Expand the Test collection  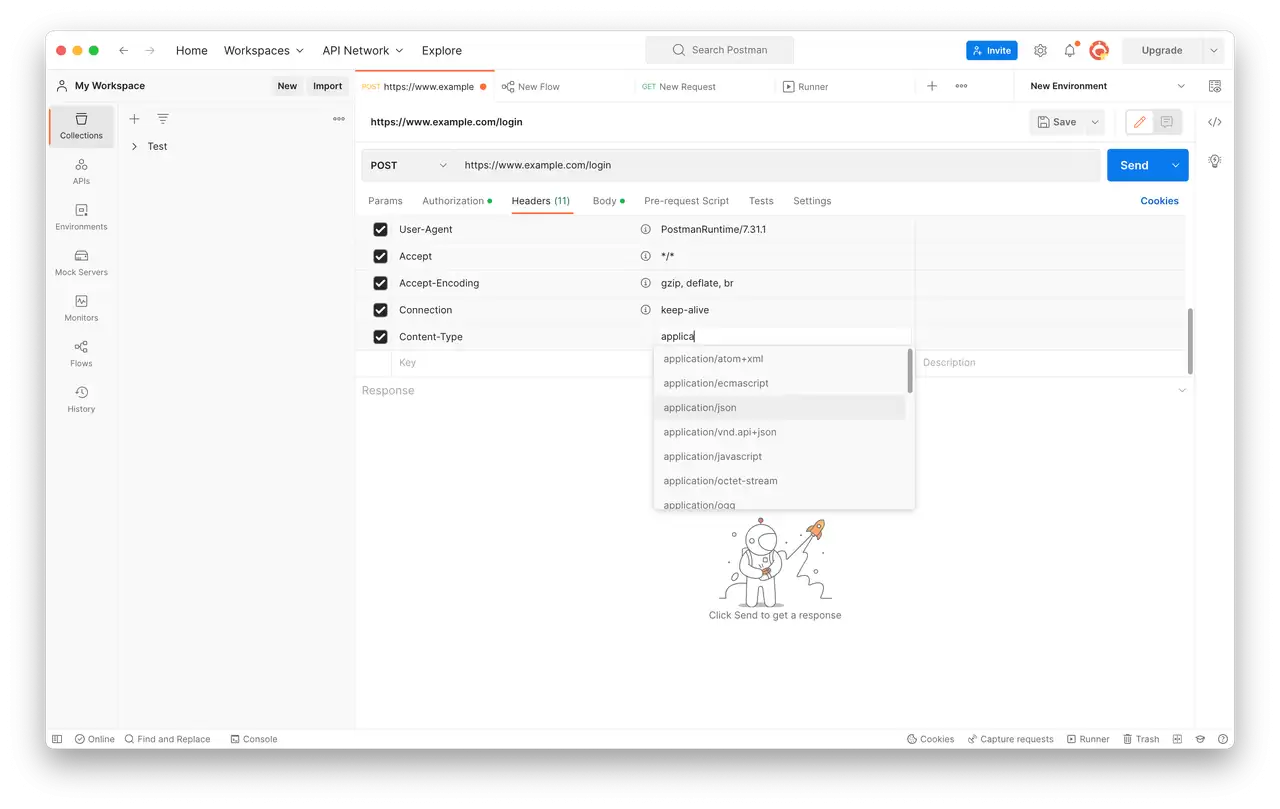point(134,146)
